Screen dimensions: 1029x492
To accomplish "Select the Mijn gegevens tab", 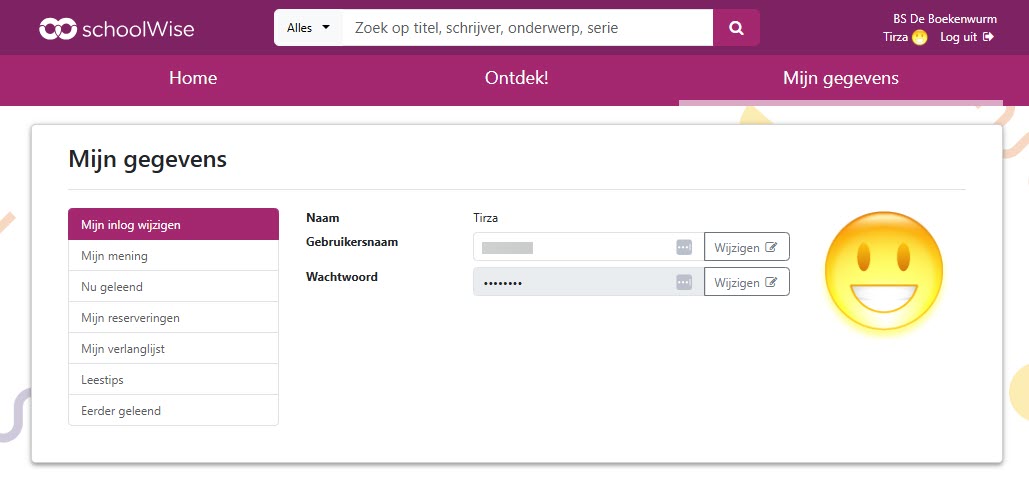I will (x=841, y=79).
